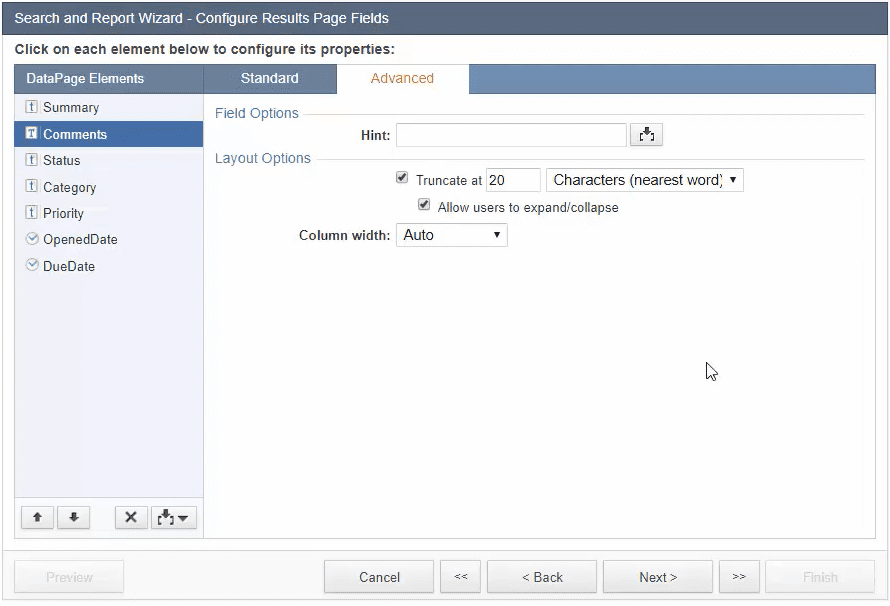Click the Cancel button
This screenshot has width=890, height=606.
click(x=379, y=577)
